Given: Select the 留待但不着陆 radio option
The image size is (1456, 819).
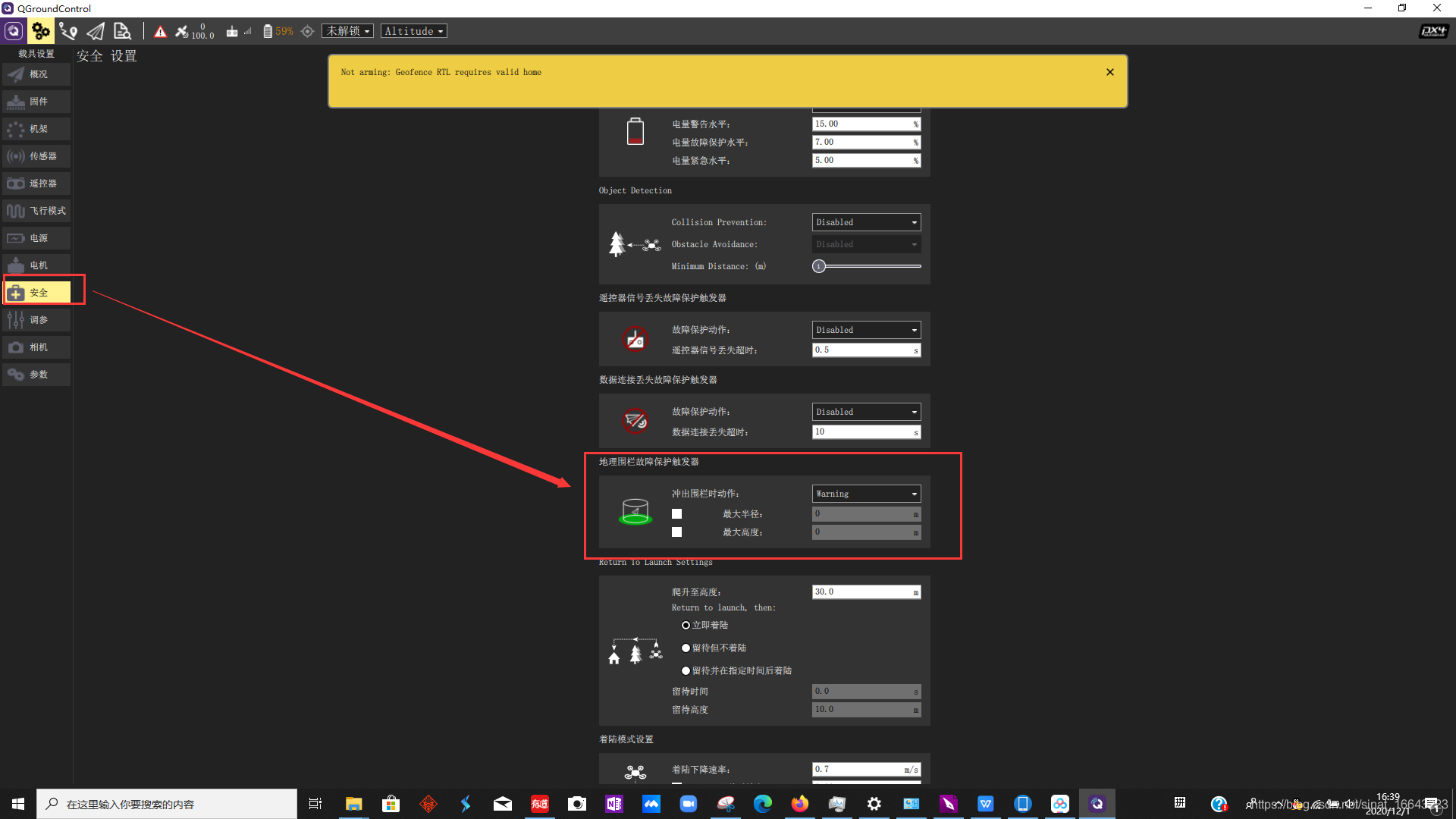Looking at the screenshot, I should [686, 648].
